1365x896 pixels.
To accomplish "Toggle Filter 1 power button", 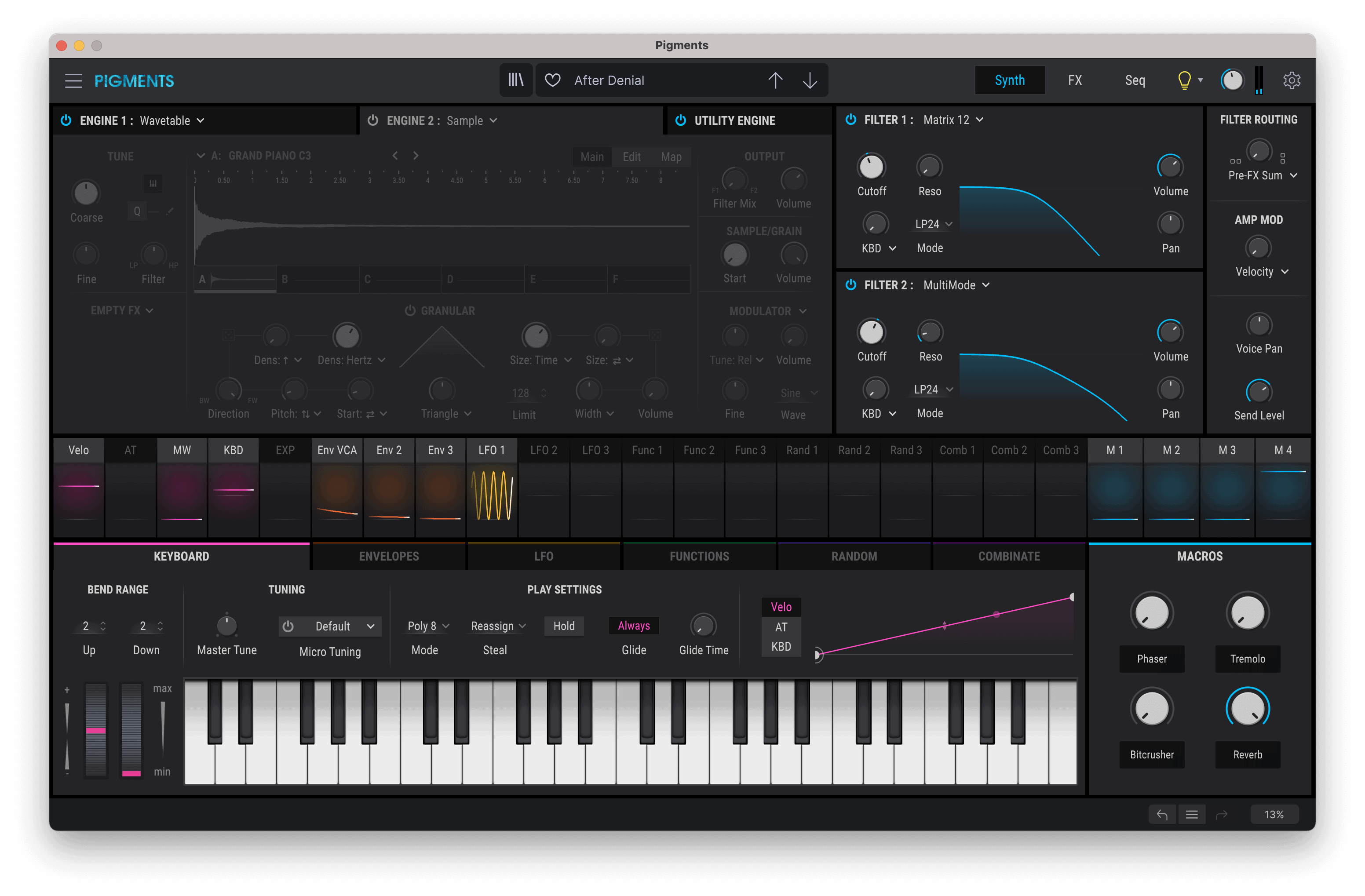I will tap(850, 119).
